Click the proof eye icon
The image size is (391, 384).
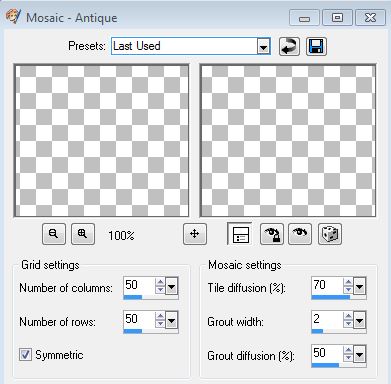click(300, 234)
